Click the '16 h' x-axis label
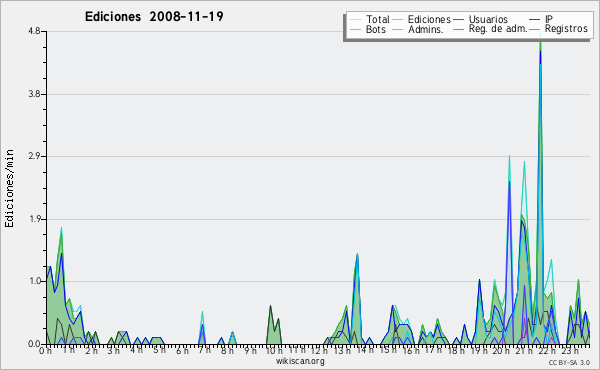The image size is (600, 370). coord(410,350)
